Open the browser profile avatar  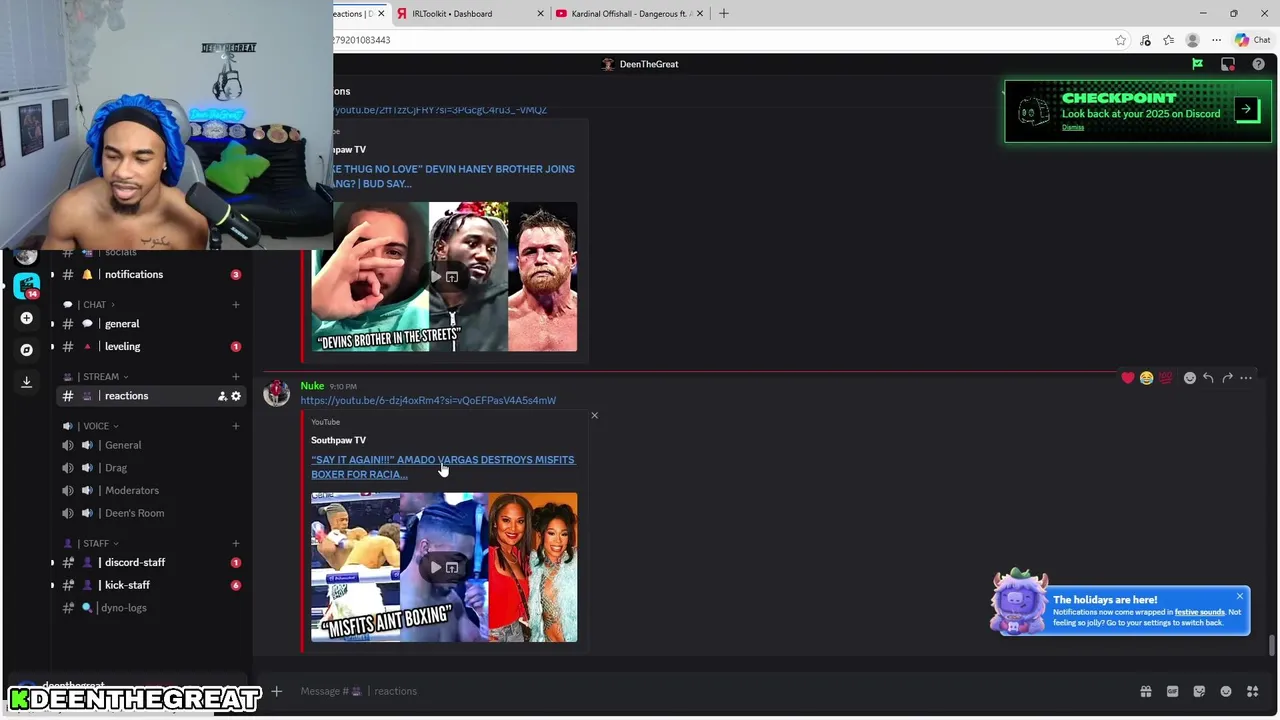(x=1192, y=40)
